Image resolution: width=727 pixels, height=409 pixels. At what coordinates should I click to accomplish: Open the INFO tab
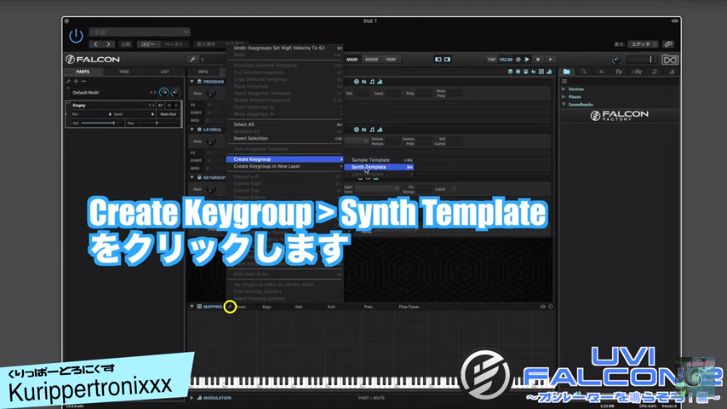point(203,72)
